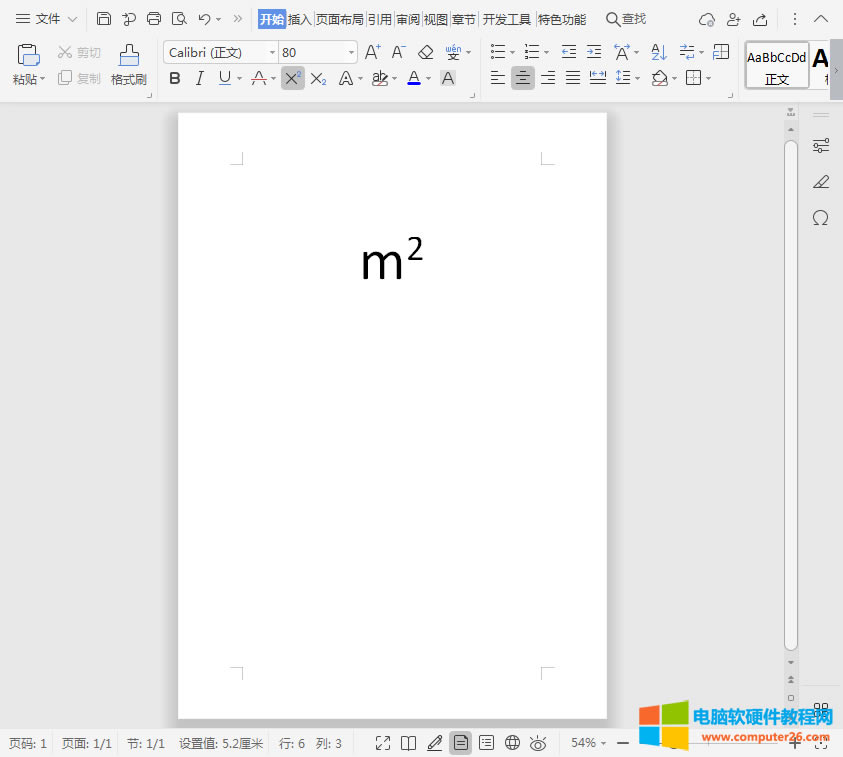
Task: Click the Print icon in quick toolbar
Action: click(154, 19)
